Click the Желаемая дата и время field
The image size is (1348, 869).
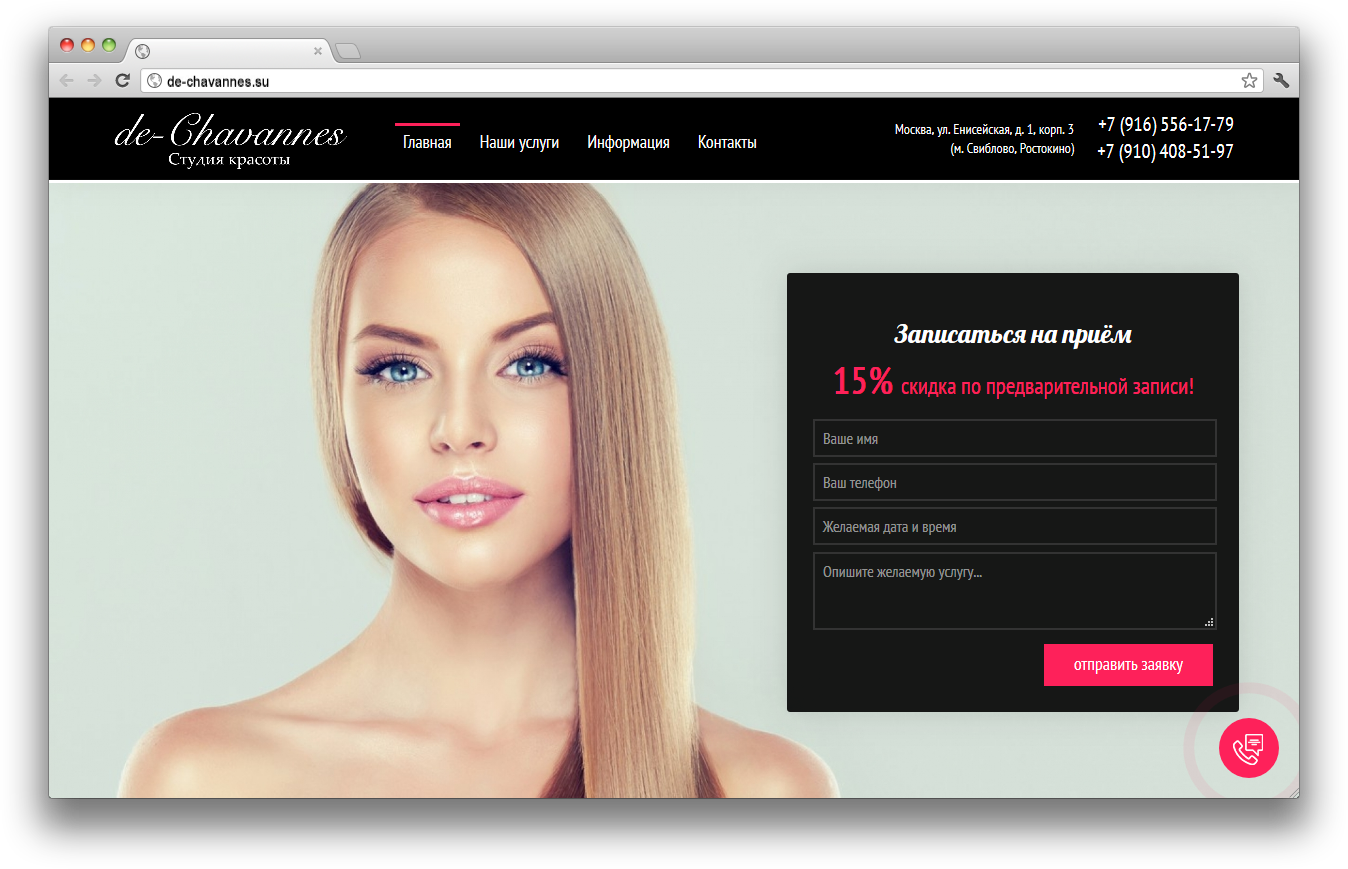pos(1014,527)
